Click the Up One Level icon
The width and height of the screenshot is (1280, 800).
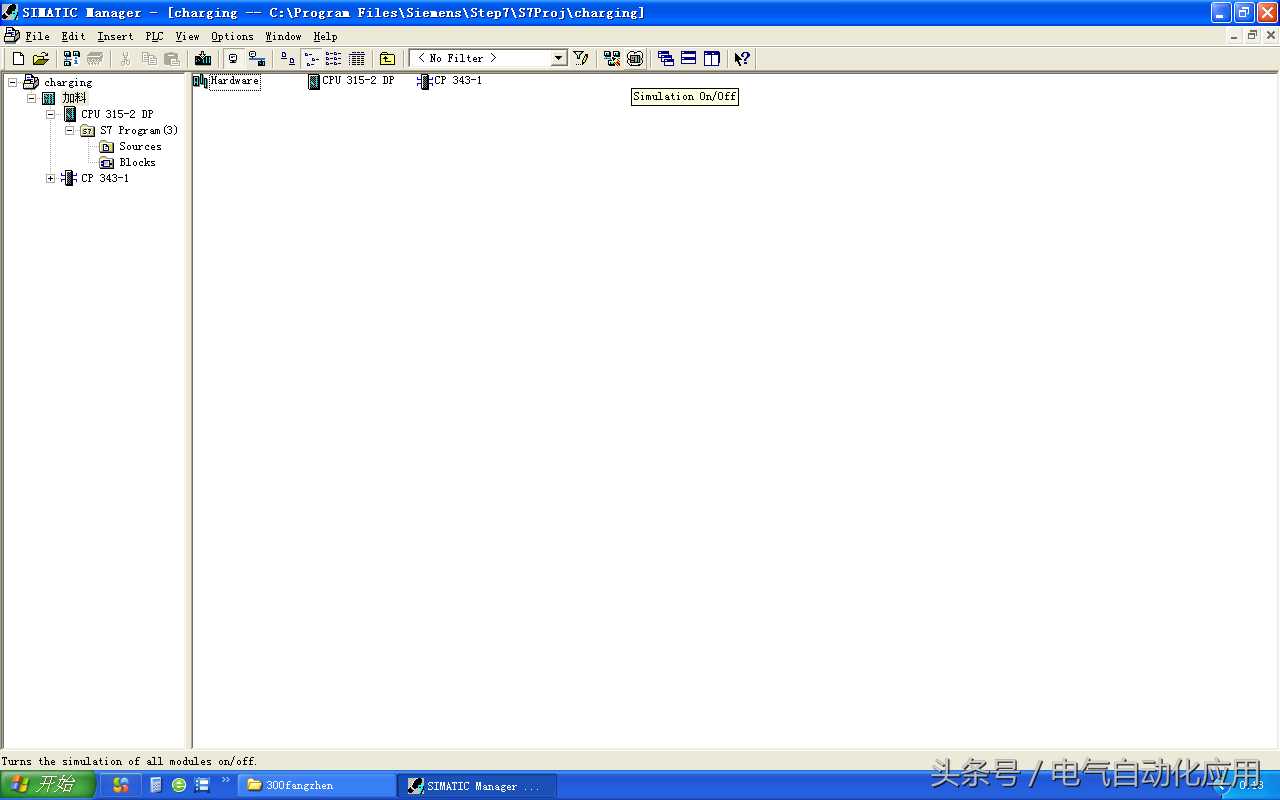click(x=388, y=59)
